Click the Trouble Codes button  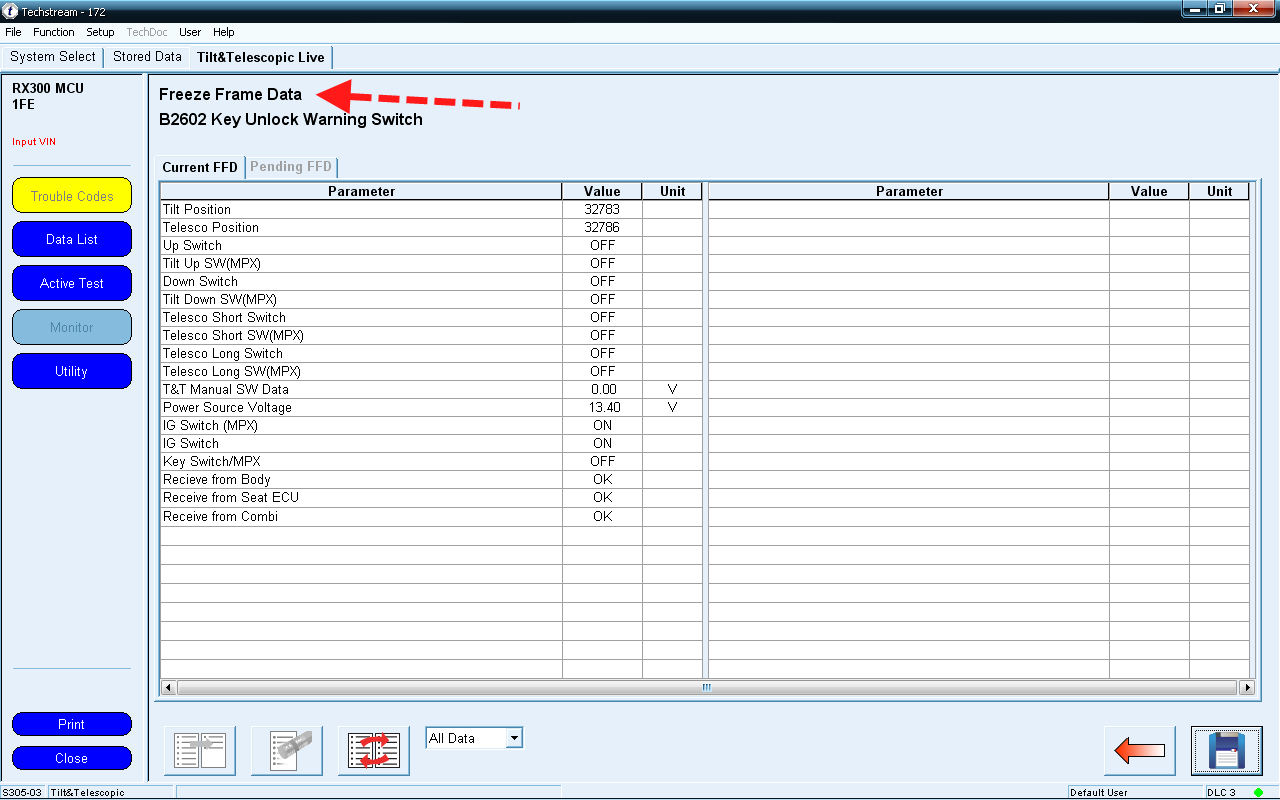point(72,196)
